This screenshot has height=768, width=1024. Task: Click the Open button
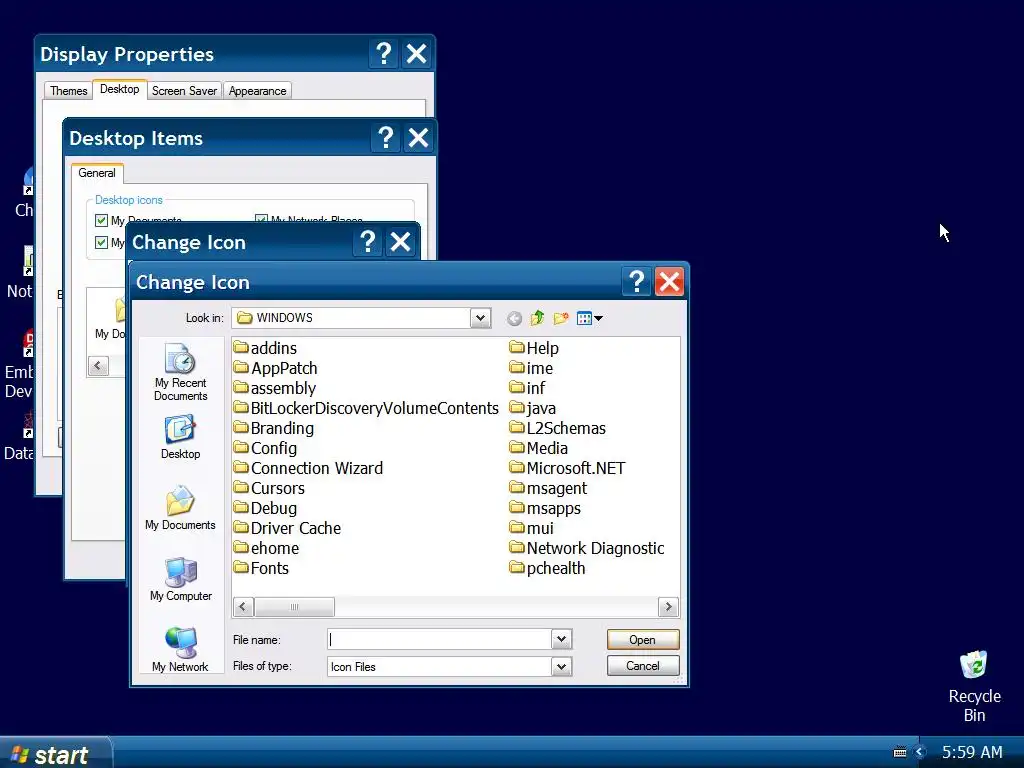click(x=643, y=640)
